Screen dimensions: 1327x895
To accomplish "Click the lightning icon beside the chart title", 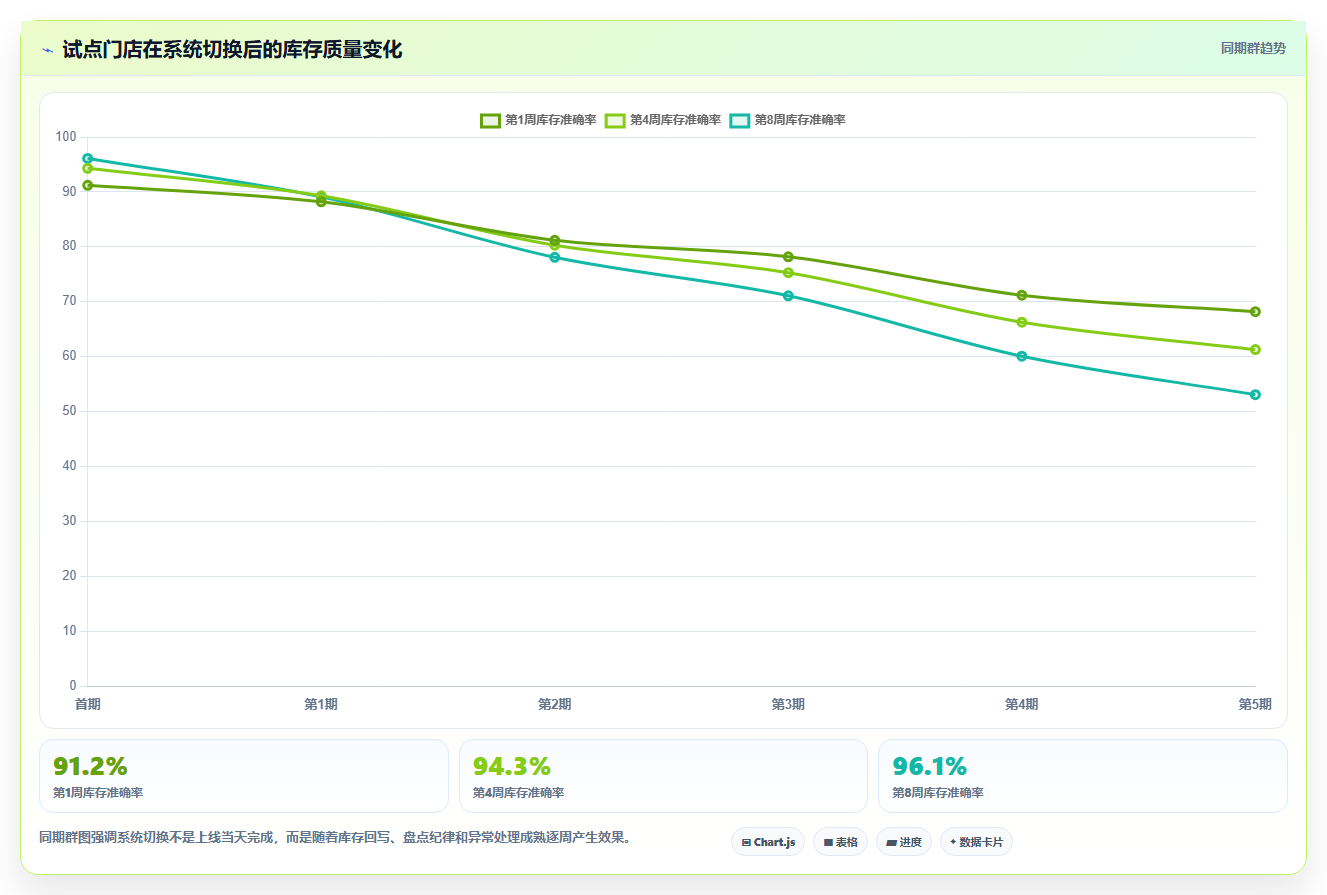I will 47,50.
